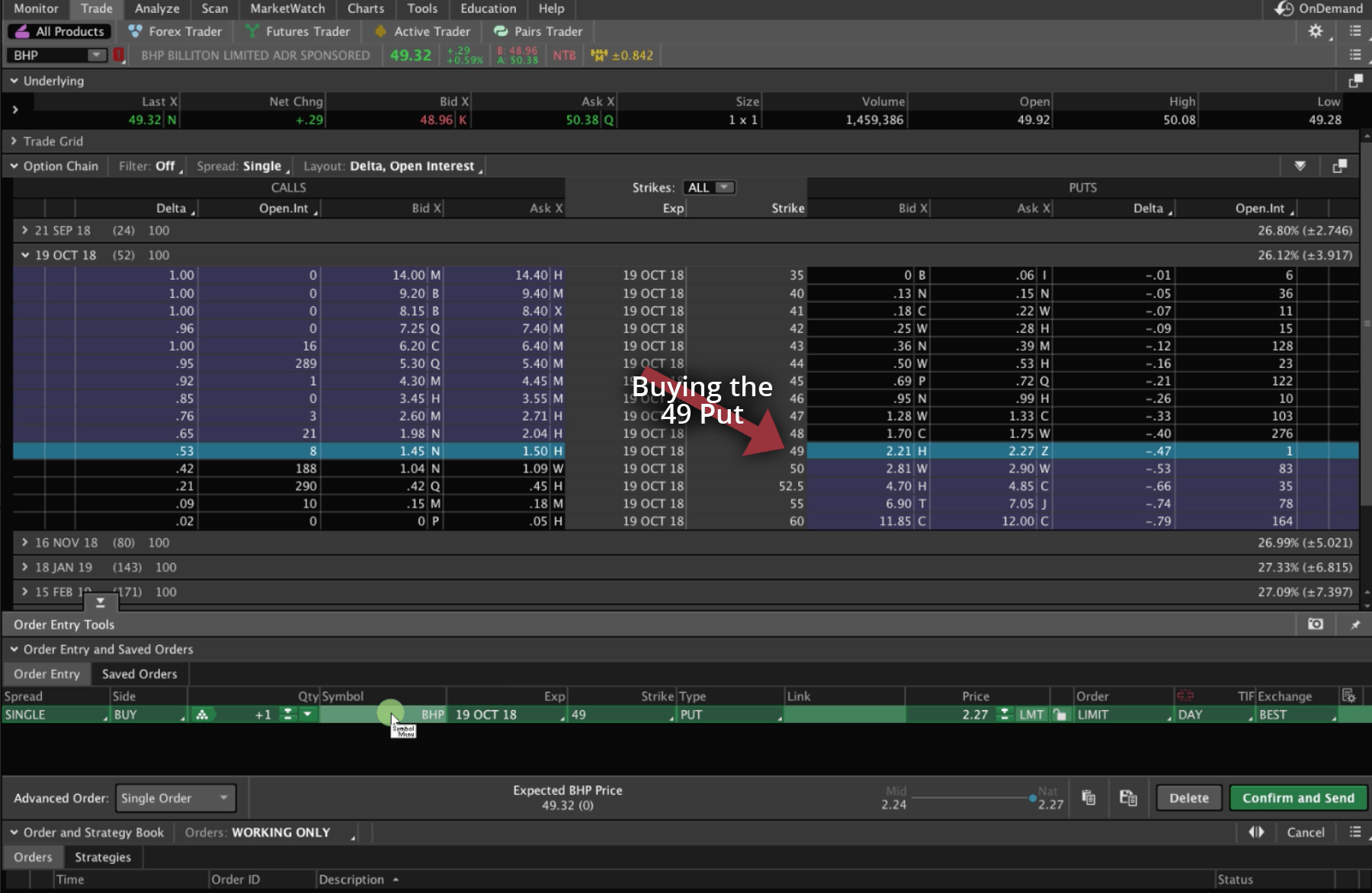The height and width of the screenshot is (893, 1372).
Task: Pin the Order Entry Tools panel
Action: [1355, 625]
